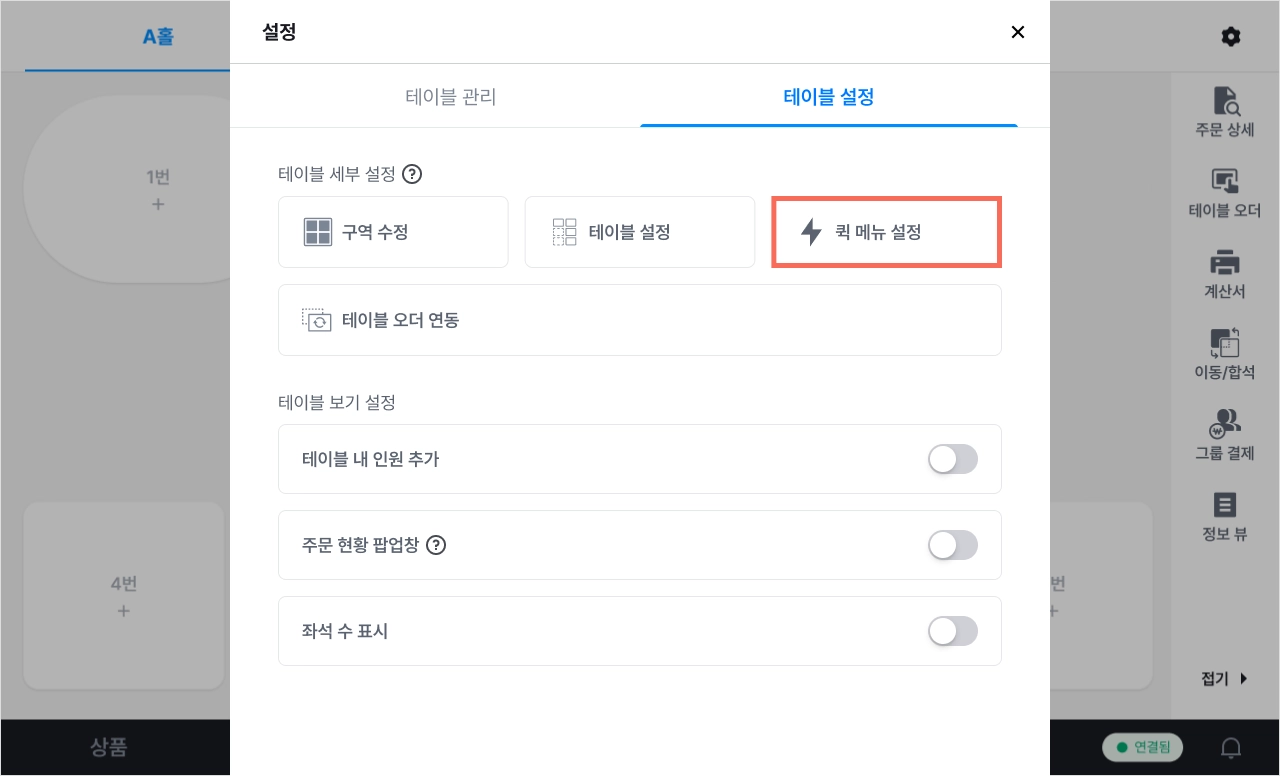Open 퀵 메뉴 설정 button
Image resolution: width=1280 pixels, height=776 pixels.
coord(886,232)
